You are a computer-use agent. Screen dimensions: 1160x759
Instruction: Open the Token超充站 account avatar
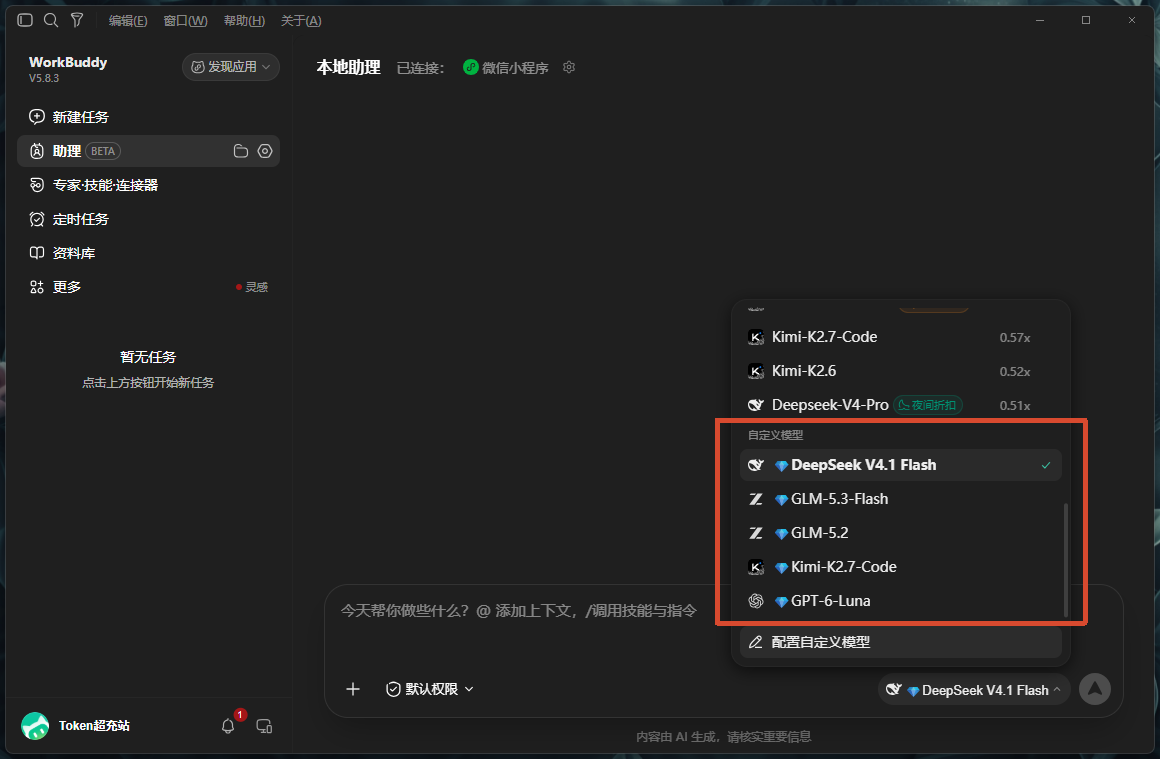coord(35,726)
